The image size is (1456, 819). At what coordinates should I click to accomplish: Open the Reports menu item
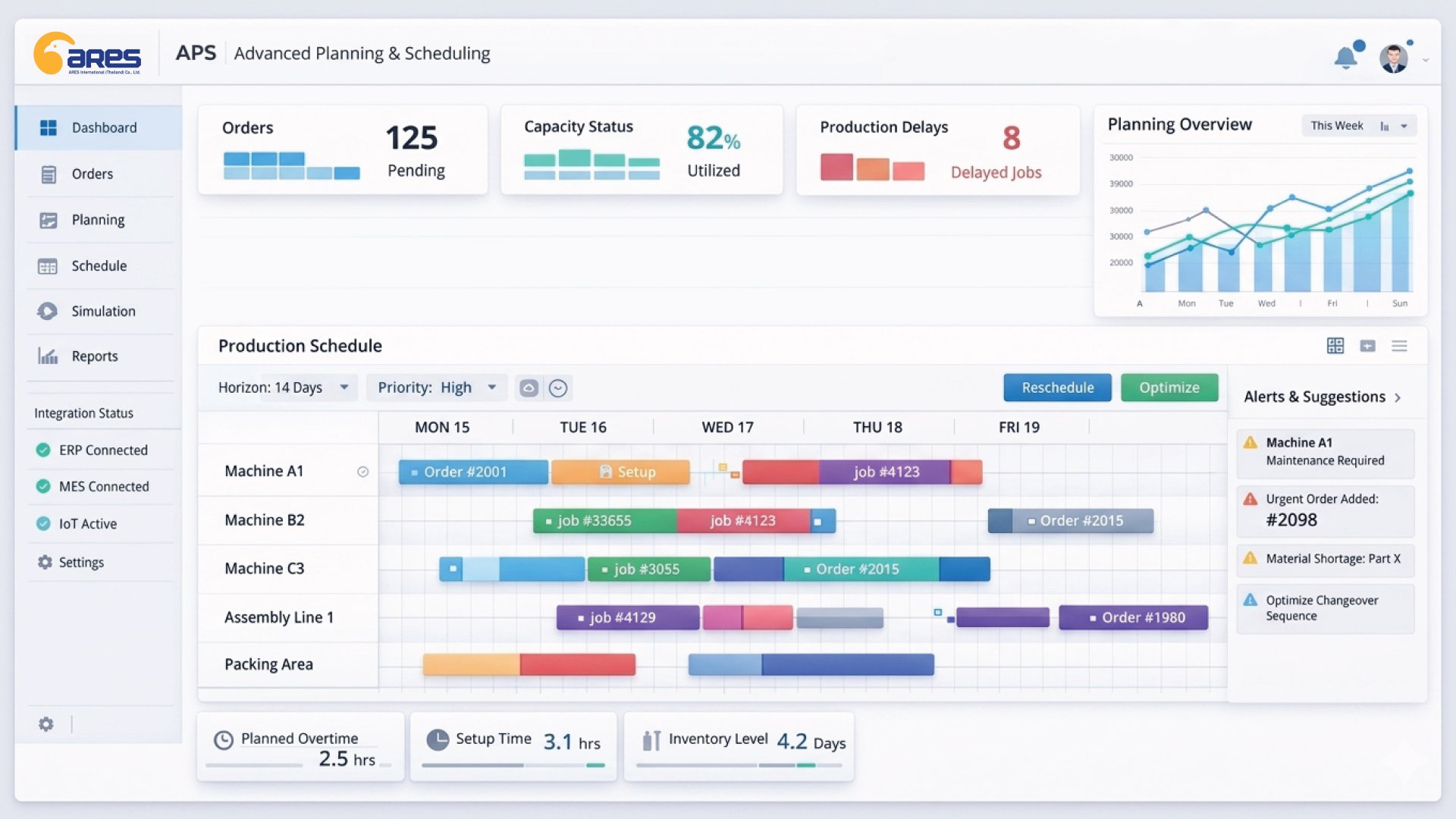pos(94,356)
